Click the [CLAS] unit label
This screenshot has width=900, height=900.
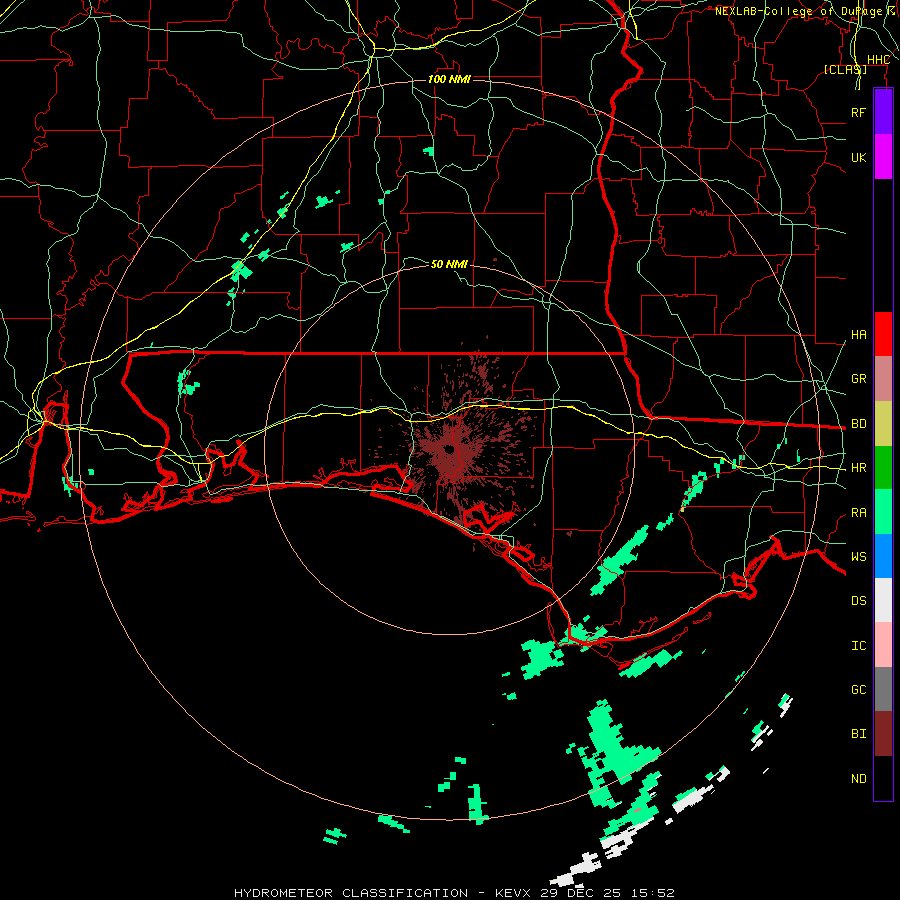(845, 69)
